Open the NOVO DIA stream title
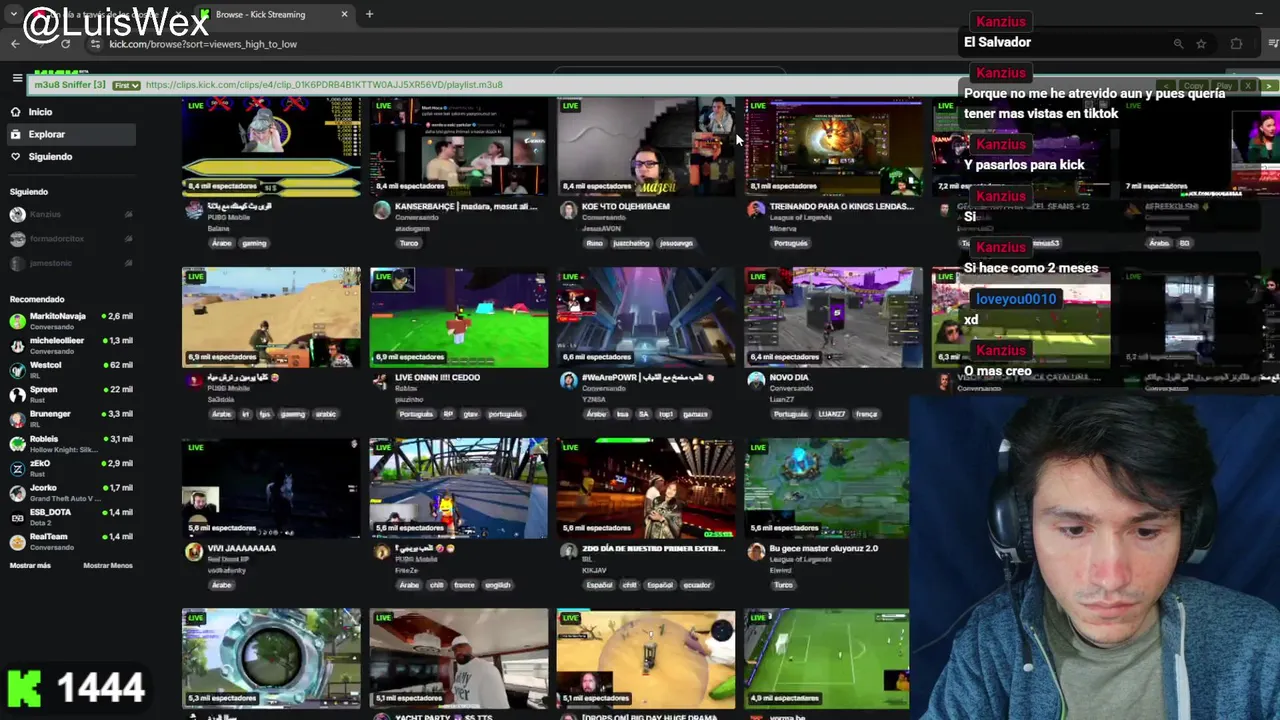The image size is (1280, 720). coord(789,378)
